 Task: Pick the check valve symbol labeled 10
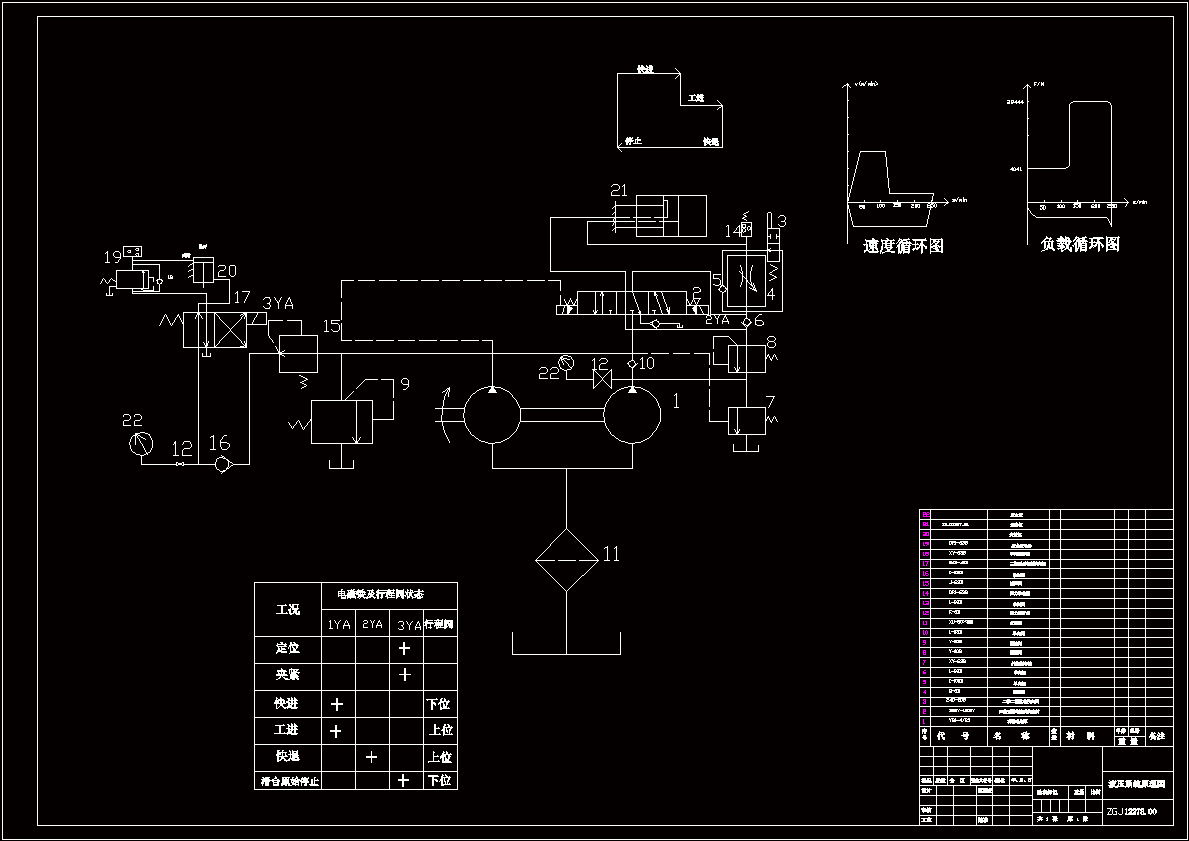point(632,364)
